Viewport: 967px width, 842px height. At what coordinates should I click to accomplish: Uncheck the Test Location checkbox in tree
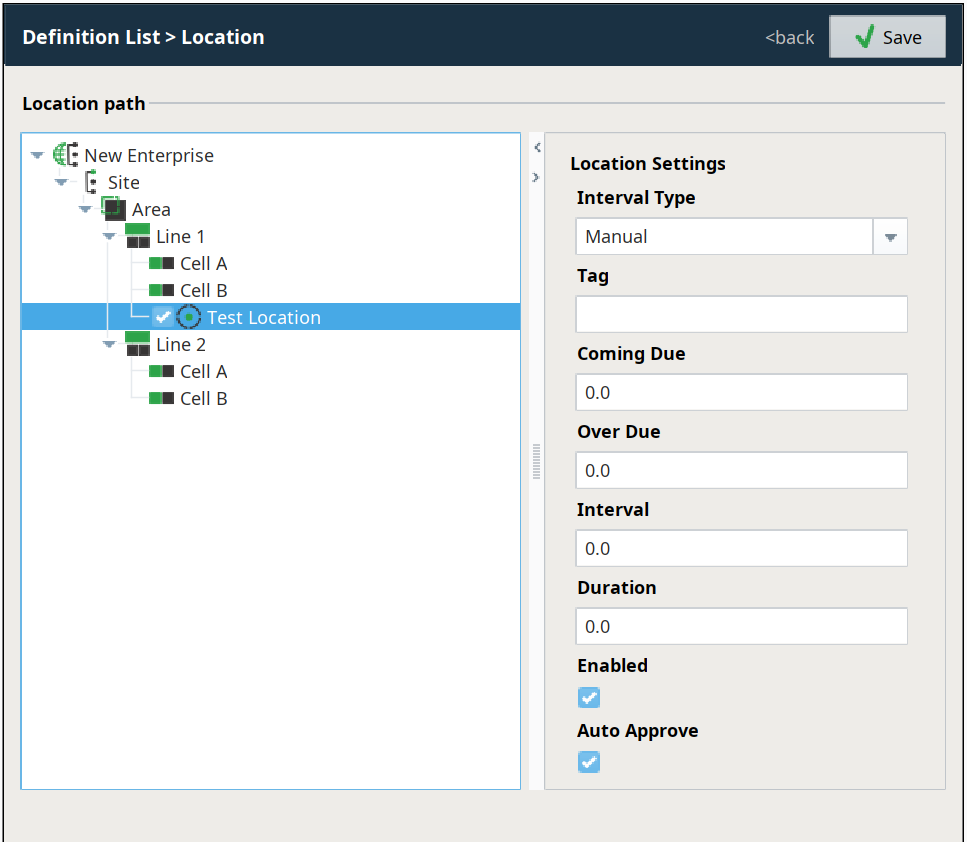(164, 317)
